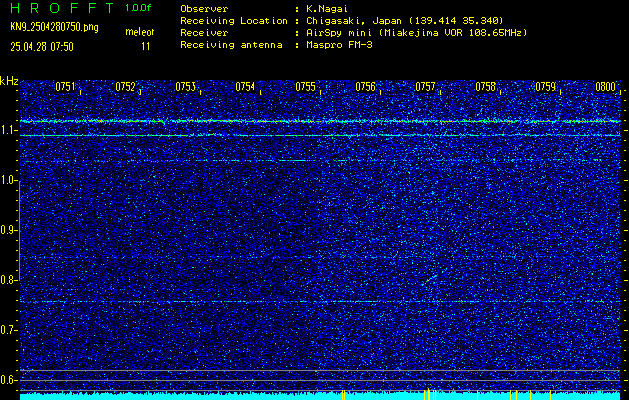The width and height of the screenshot is (629, 400).
Task: Click the 0.8 frequency axis label
Action: (x=8, y=280)
